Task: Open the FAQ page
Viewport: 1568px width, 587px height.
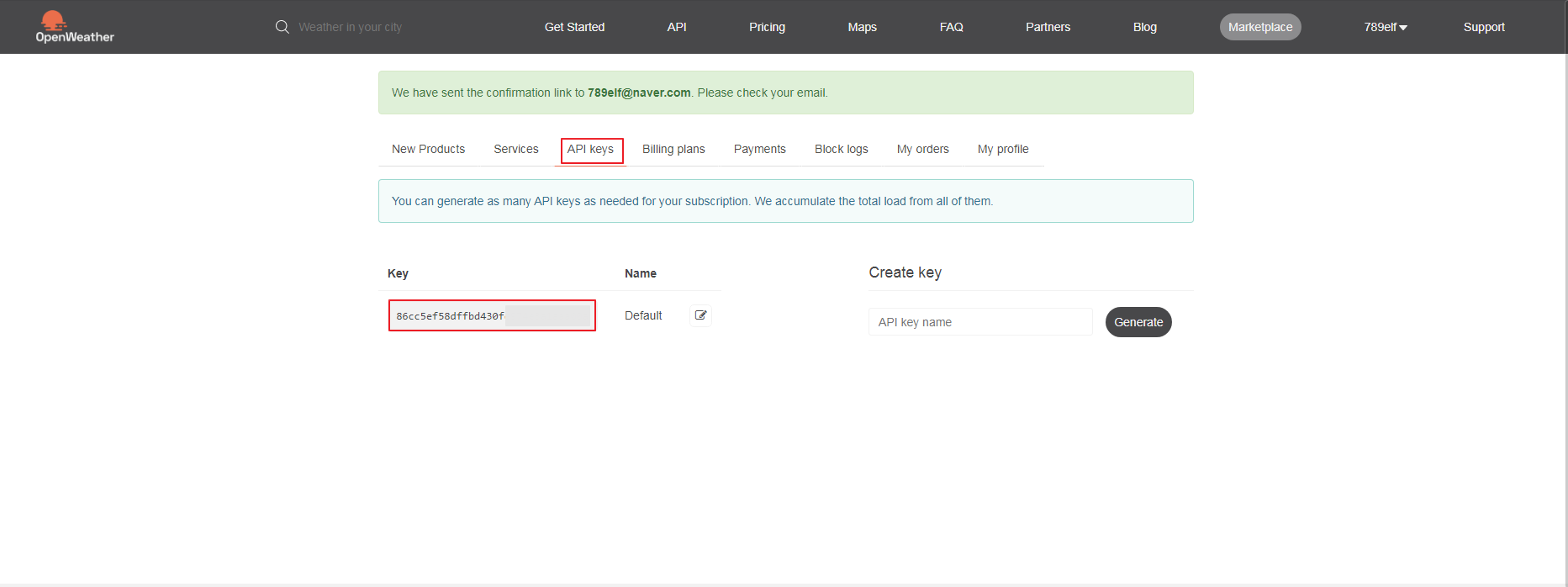Action: point(951,27)
